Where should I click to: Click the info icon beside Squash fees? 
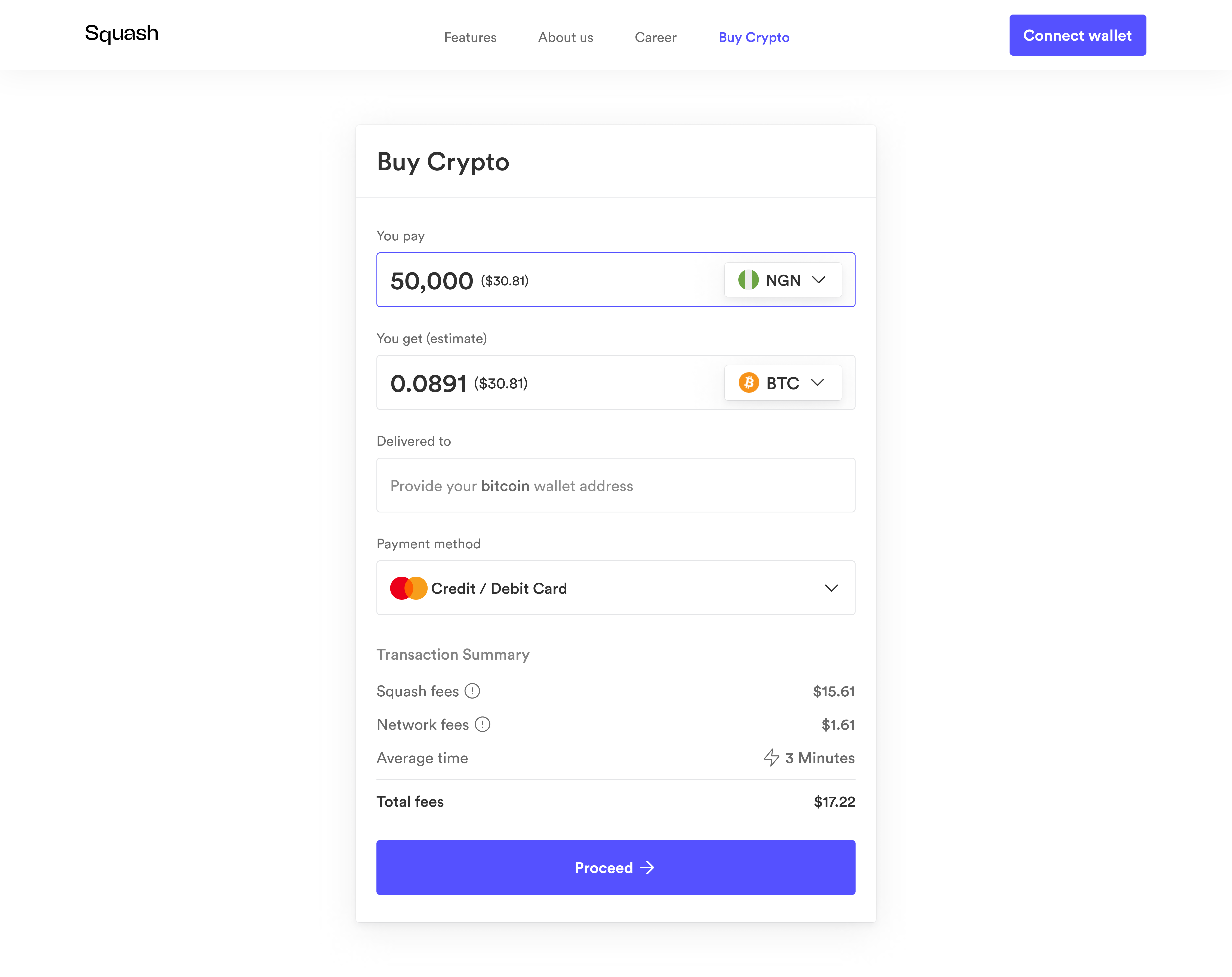click(472, 691)
